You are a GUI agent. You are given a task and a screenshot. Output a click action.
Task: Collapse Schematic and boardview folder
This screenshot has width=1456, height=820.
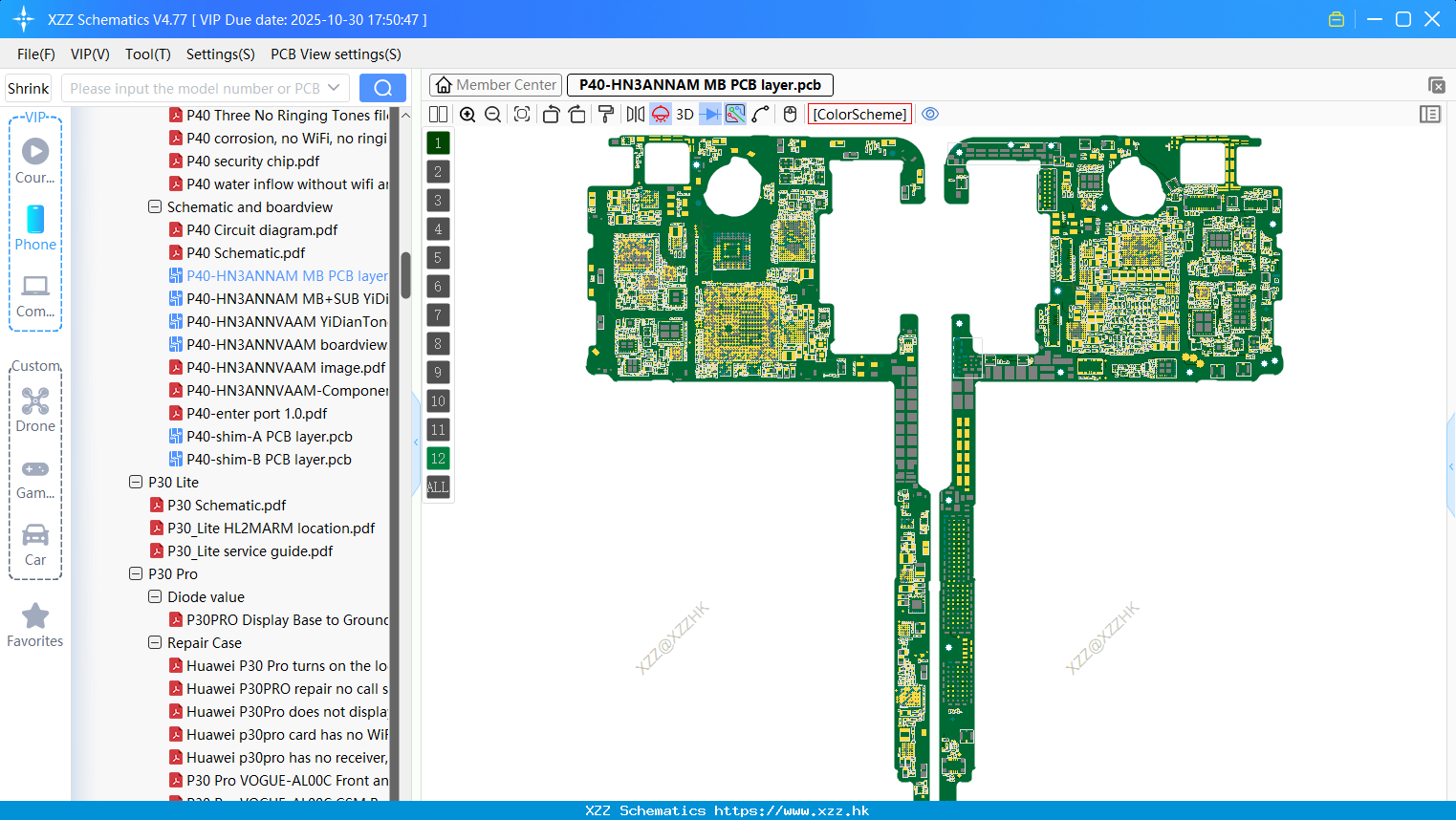pos(155,206)
